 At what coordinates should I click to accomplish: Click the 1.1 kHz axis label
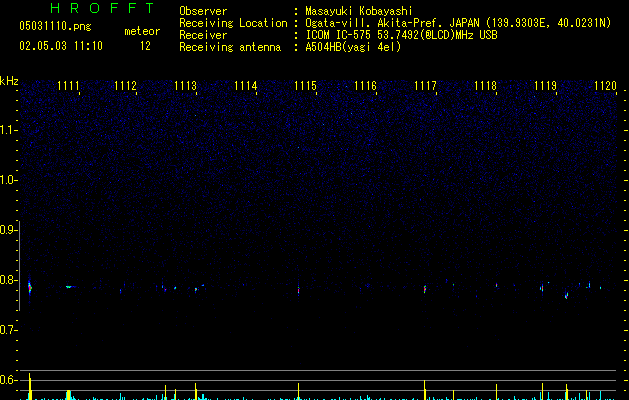(x=7, y=130)
